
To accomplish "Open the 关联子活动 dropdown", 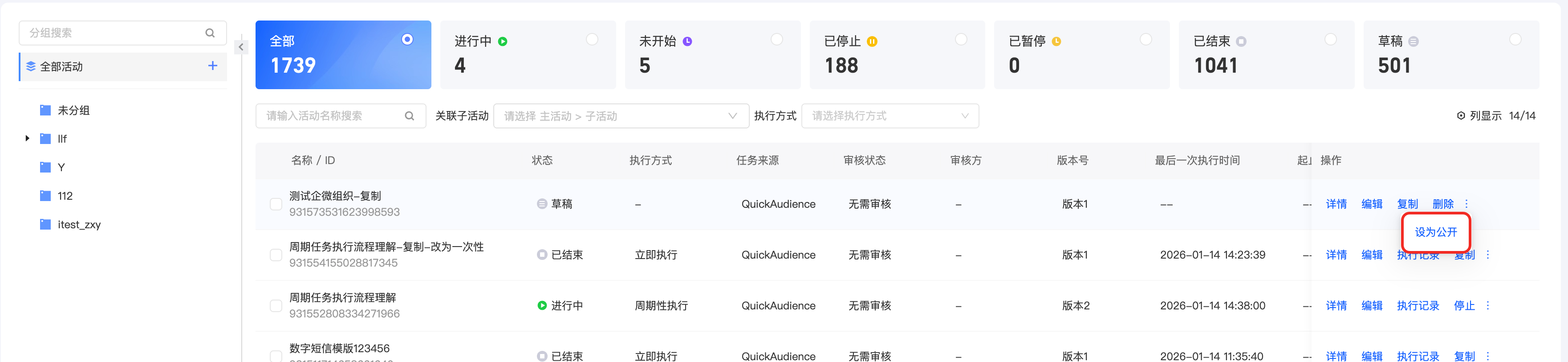I will (x=621, y=116).
